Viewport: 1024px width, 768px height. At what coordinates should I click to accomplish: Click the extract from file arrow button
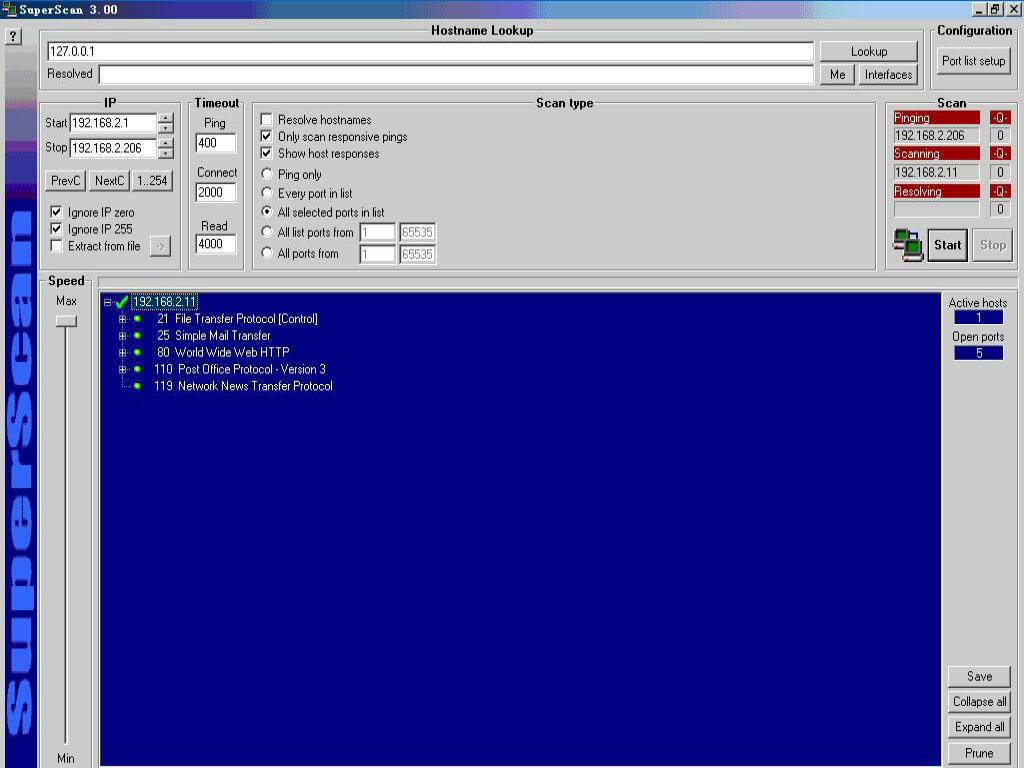tap(160, 246)
